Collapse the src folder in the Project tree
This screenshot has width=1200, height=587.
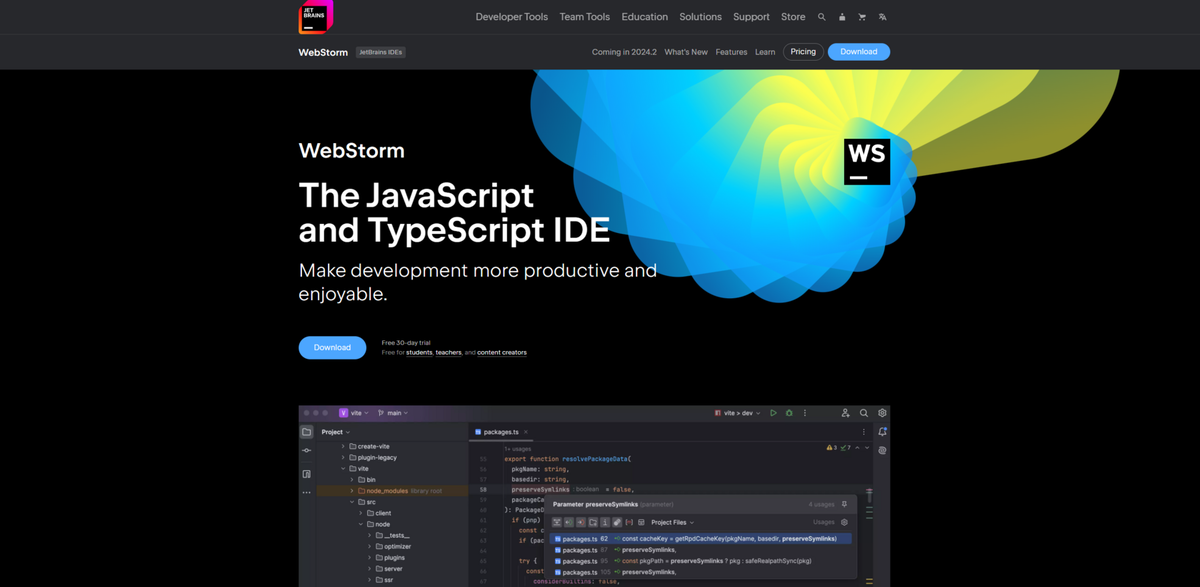click(x=352, y=501)
